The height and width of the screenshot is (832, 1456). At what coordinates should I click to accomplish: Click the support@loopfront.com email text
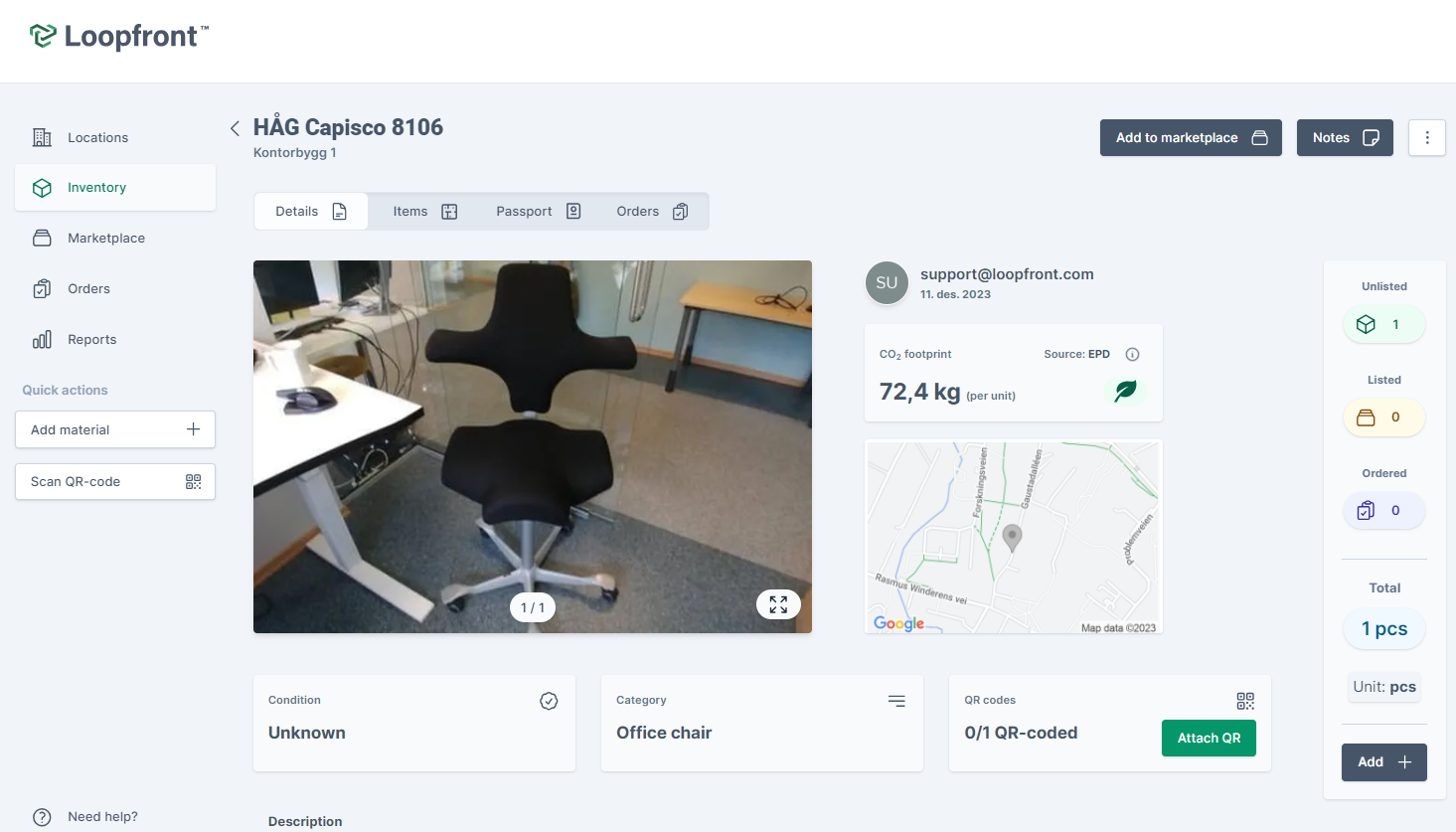(1007, 274)
